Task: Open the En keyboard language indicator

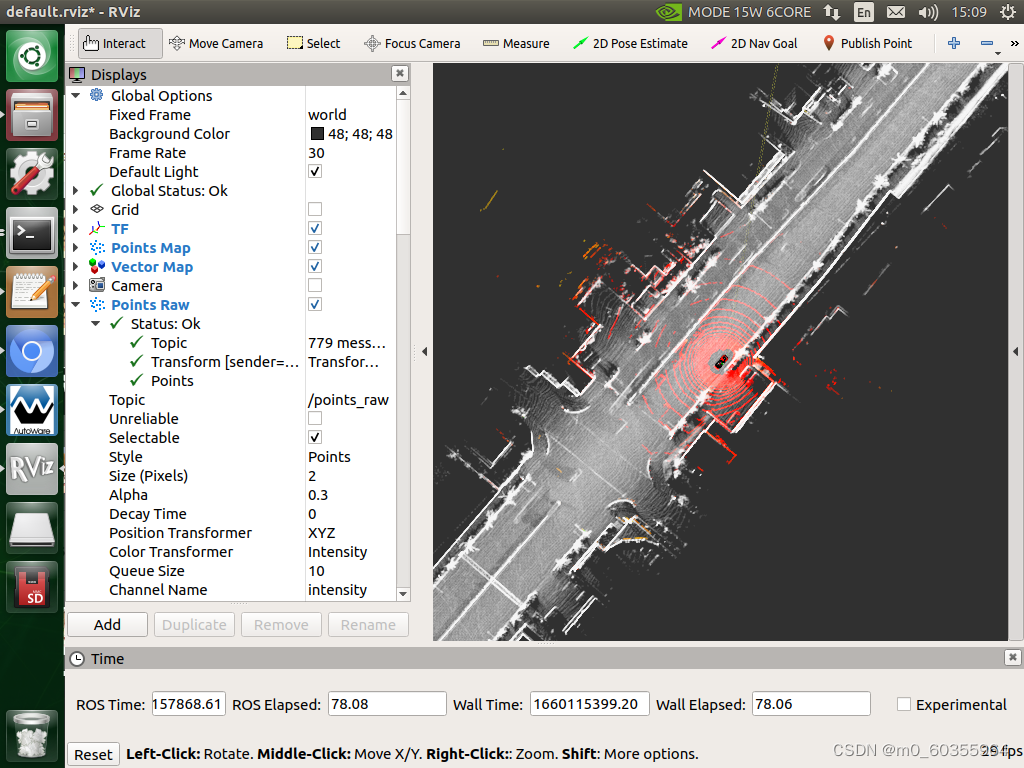Action: (863, 12)
